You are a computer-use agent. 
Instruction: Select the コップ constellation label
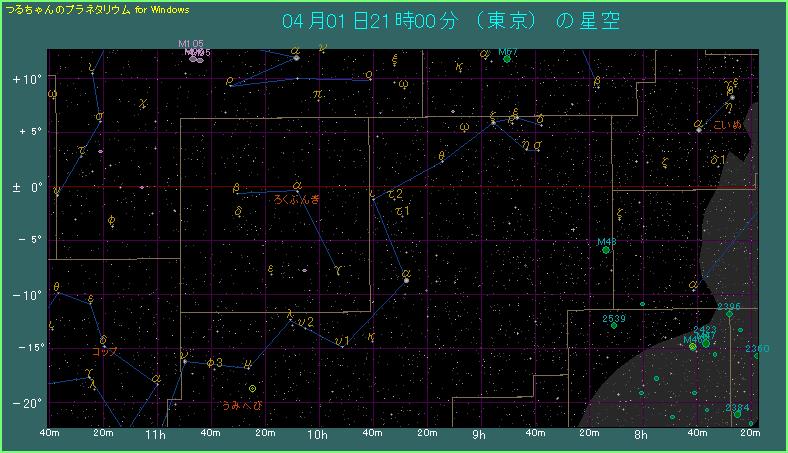coord(104,352)
